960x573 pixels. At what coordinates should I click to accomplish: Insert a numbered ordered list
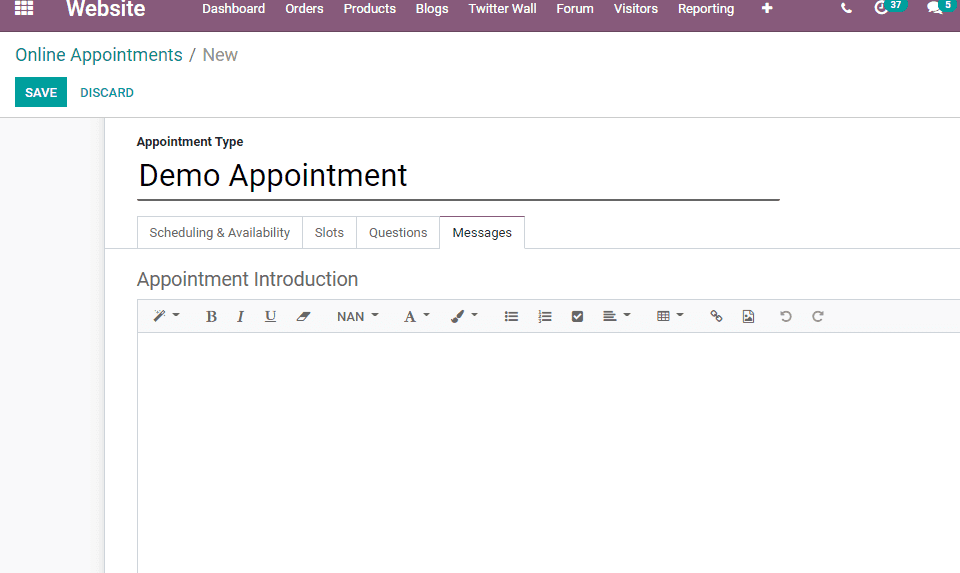pos(544,316)
